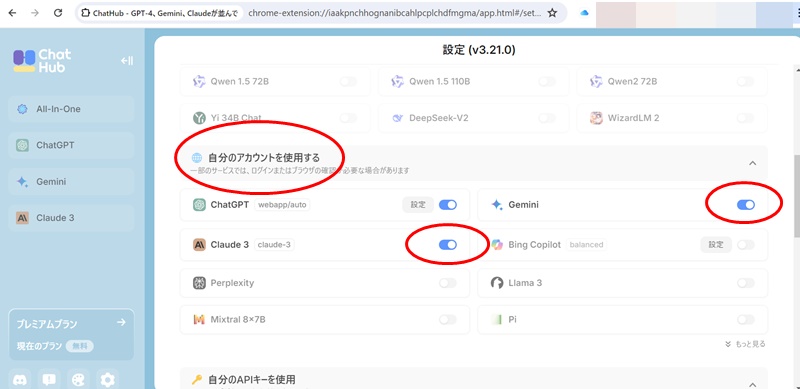This screenshot has width=800, height=389.
Task: Click the Gemini sparkle icon in settings
Action: pos(497,205)
